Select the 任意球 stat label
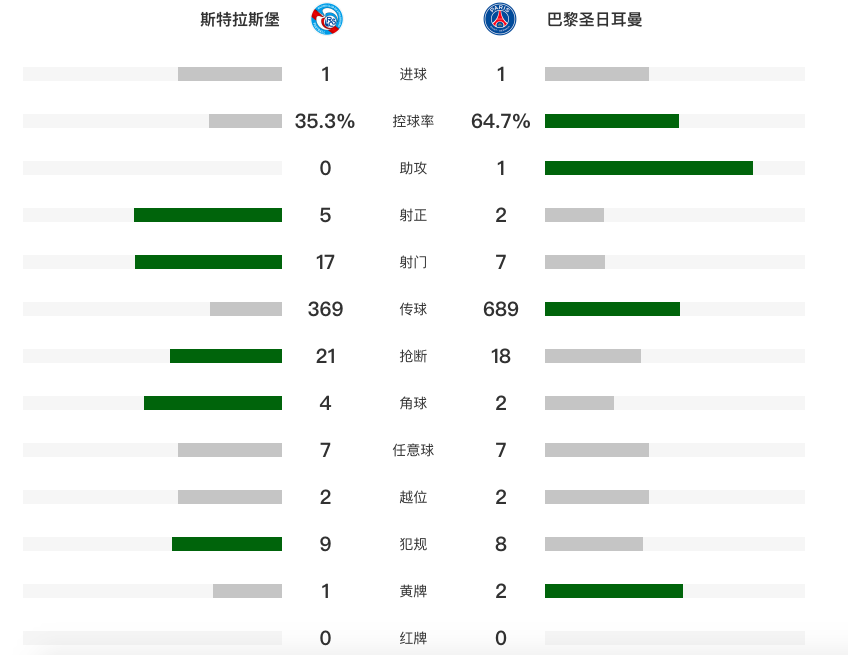 413,450
